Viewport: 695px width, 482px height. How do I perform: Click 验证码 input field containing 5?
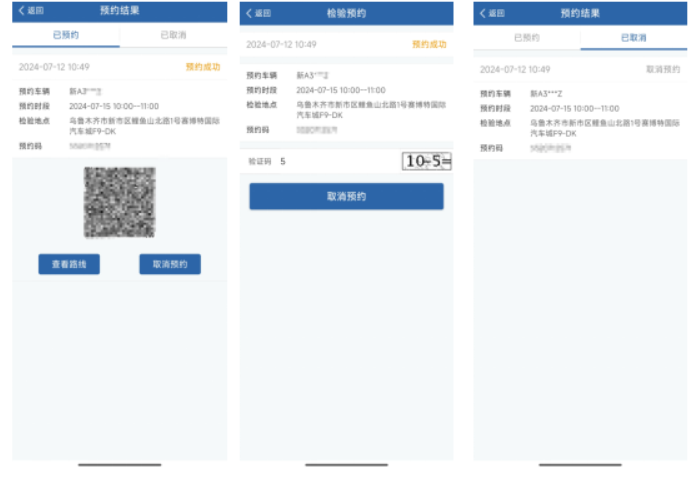(339, 161)
